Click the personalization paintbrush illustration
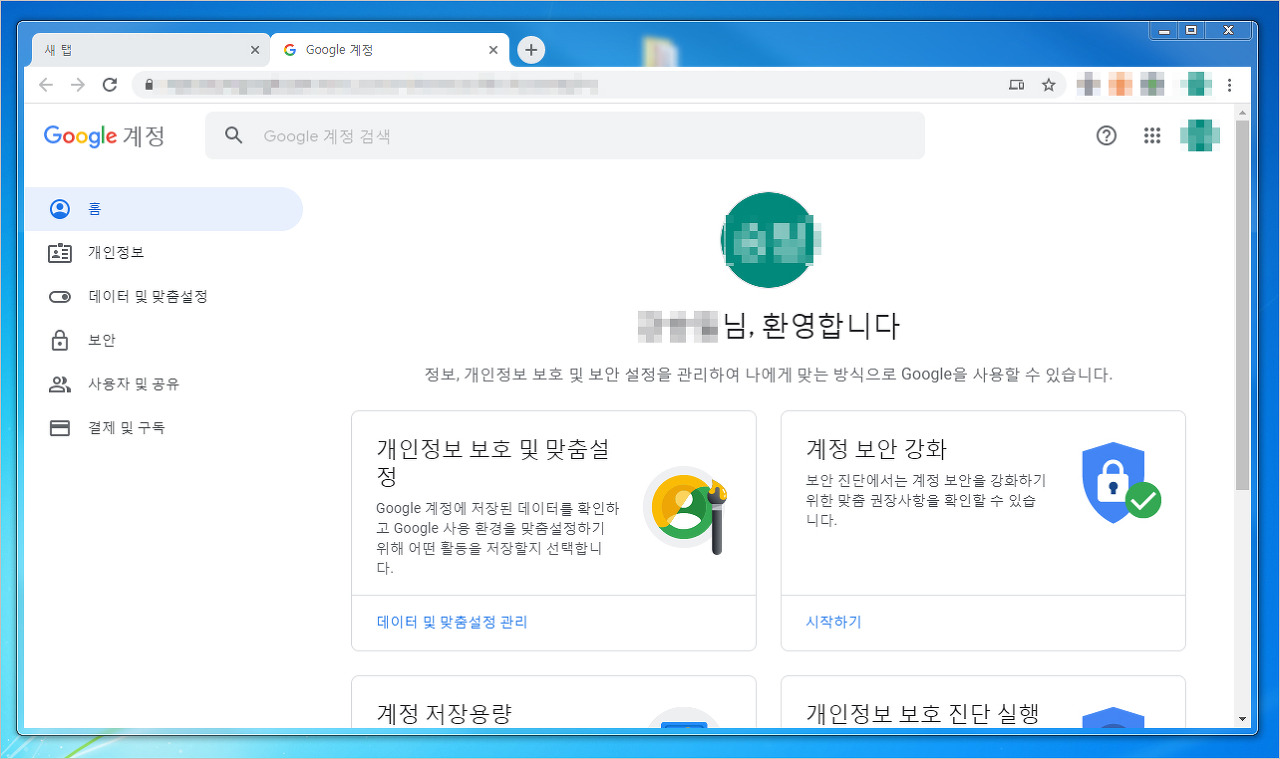 [686, 511]
